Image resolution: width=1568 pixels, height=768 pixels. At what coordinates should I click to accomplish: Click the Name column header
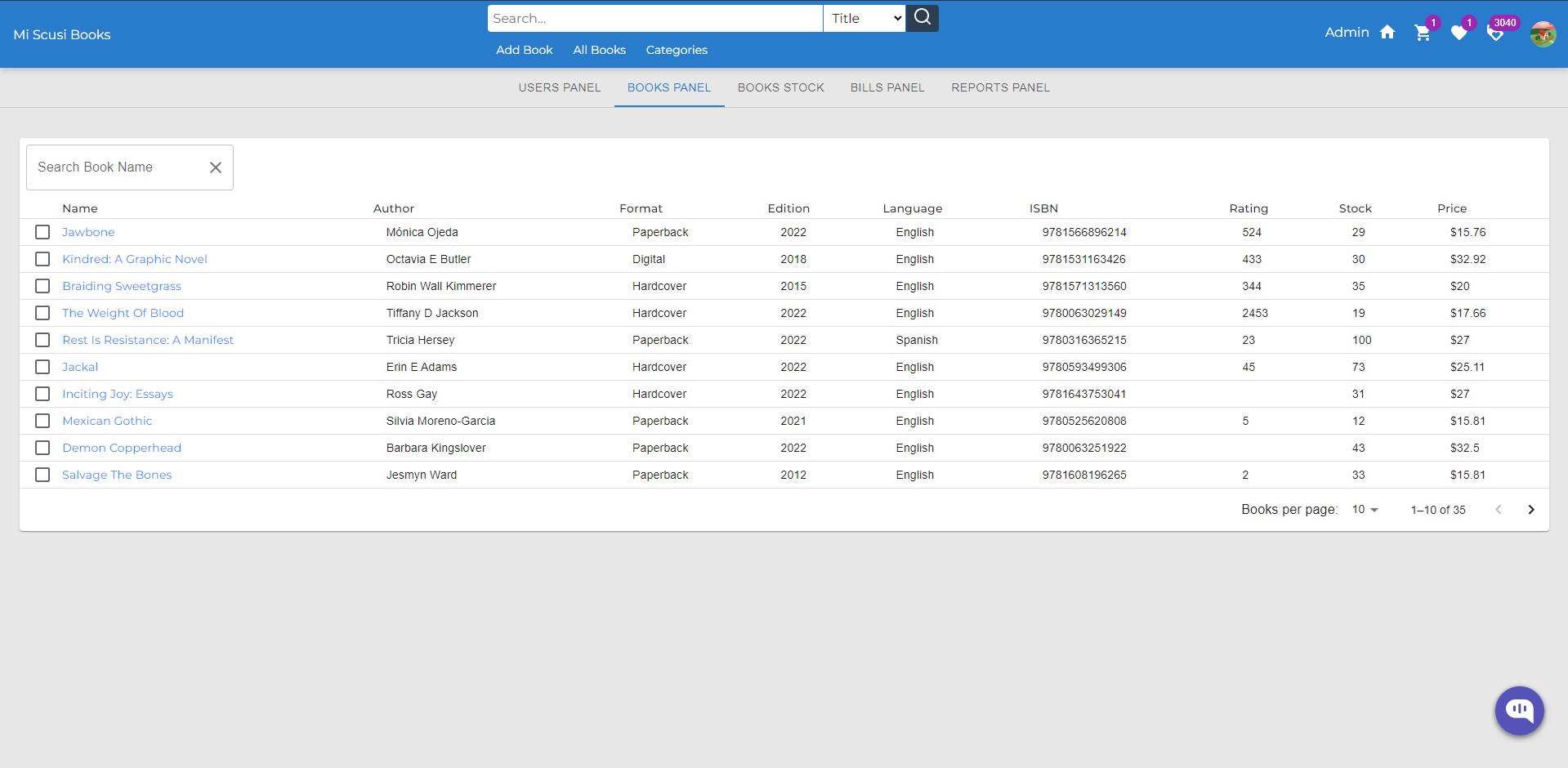pos(80,208)
